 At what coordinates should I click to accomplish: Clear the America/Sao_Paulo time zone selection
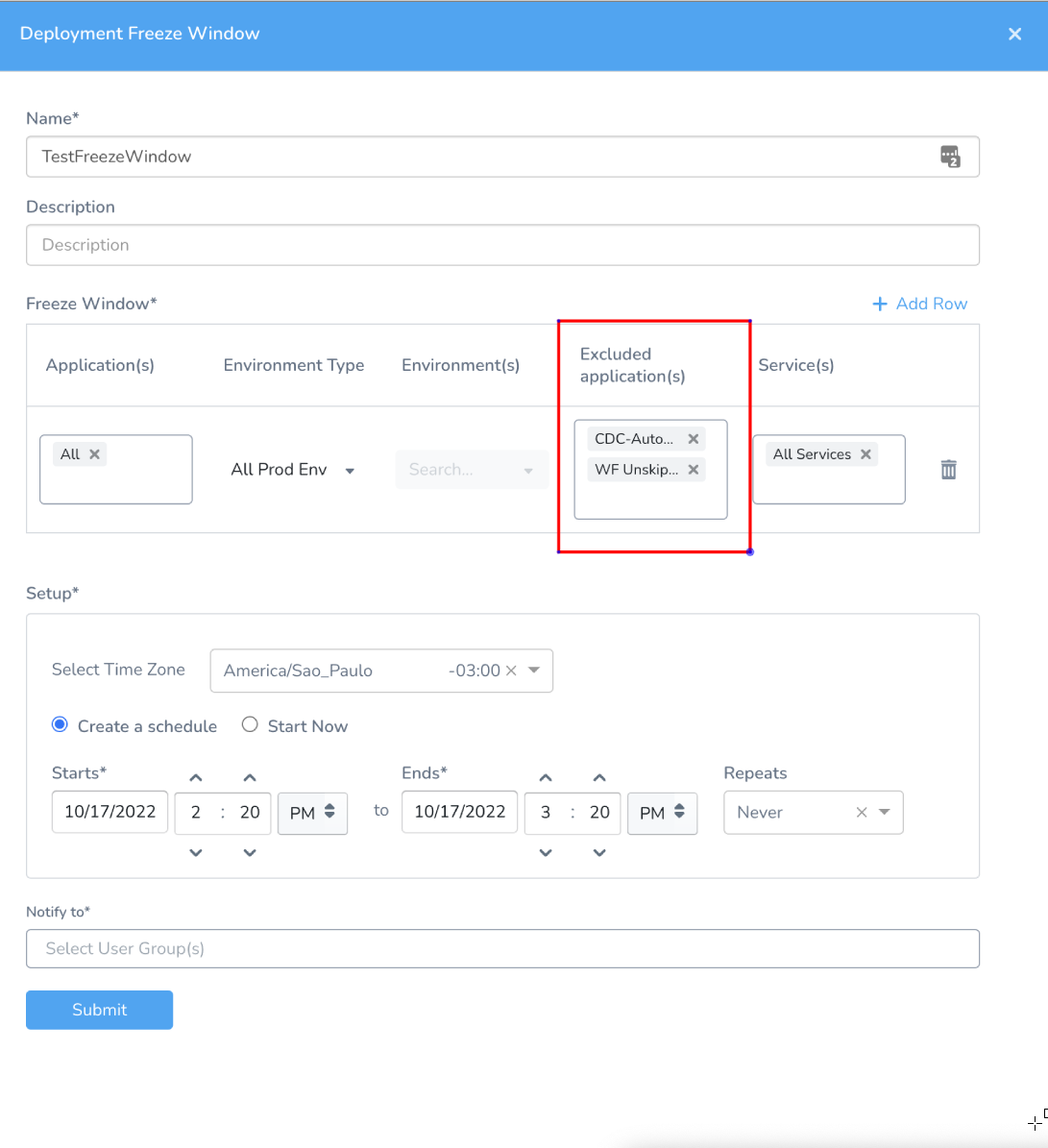(x=511, y=670)
